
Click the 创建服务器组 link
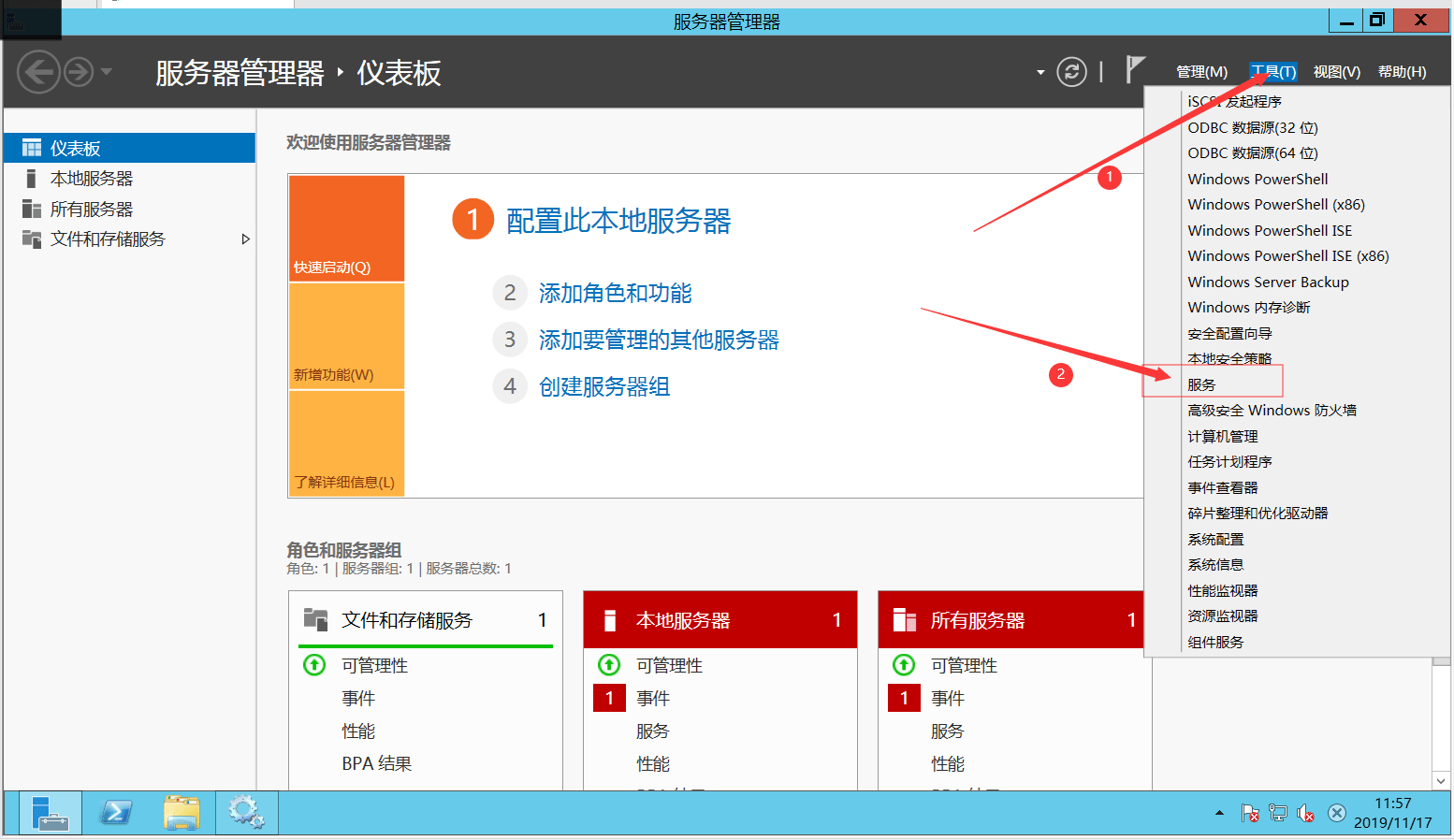point(603,386)
